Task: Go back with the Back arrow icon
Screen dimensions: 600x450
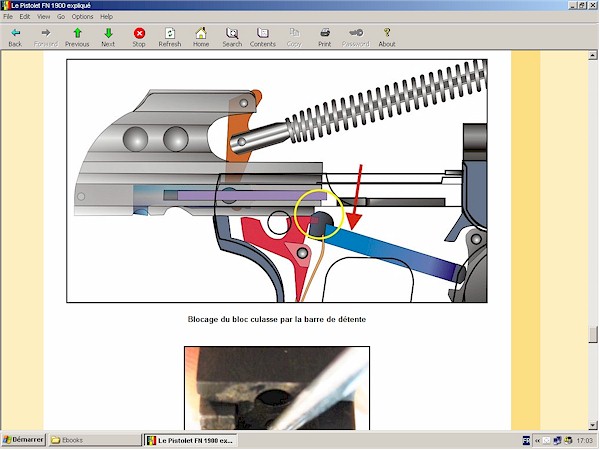Action: tap(15, 37)
